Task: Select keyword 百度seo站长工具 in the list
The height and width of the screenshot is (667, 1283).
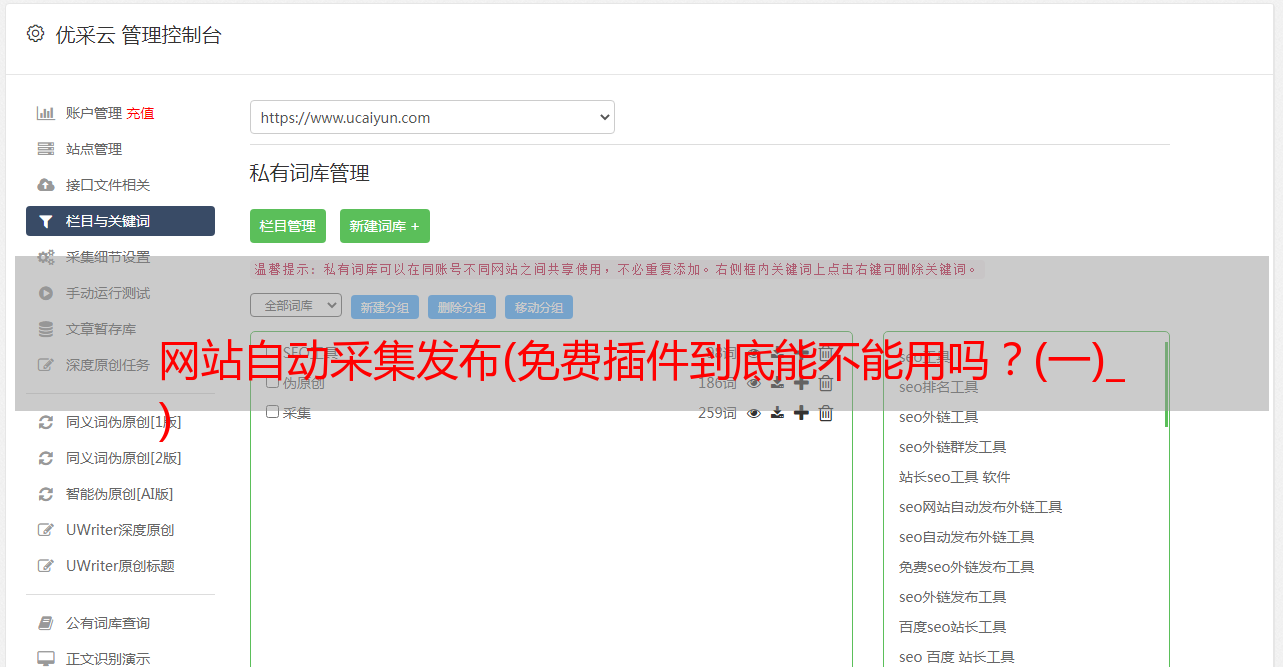Action: click(x=952, y=627)
